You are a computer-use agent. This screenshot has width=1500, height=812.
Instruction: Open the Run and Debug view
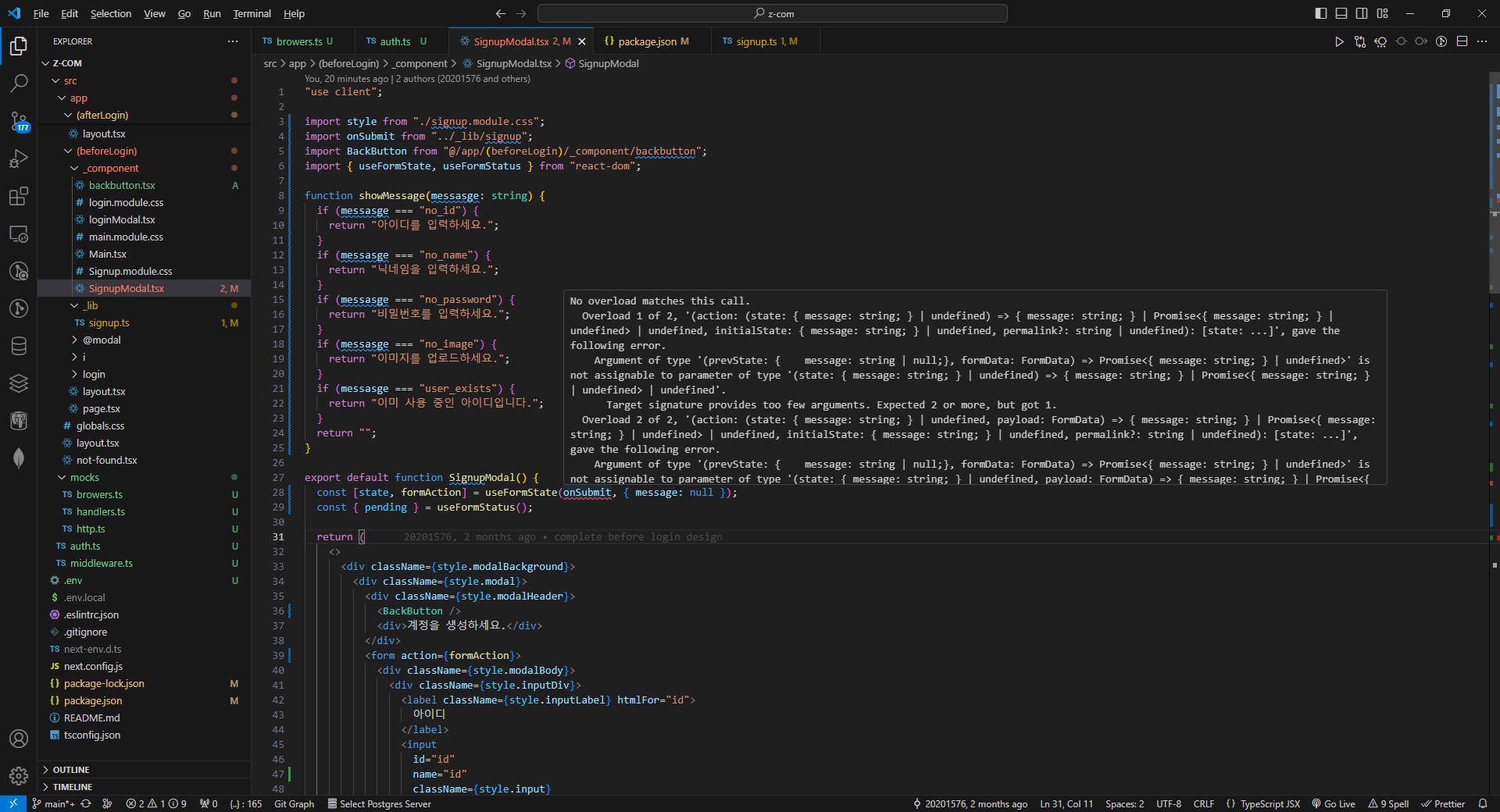pyautogui.click(x=19, y=158)
